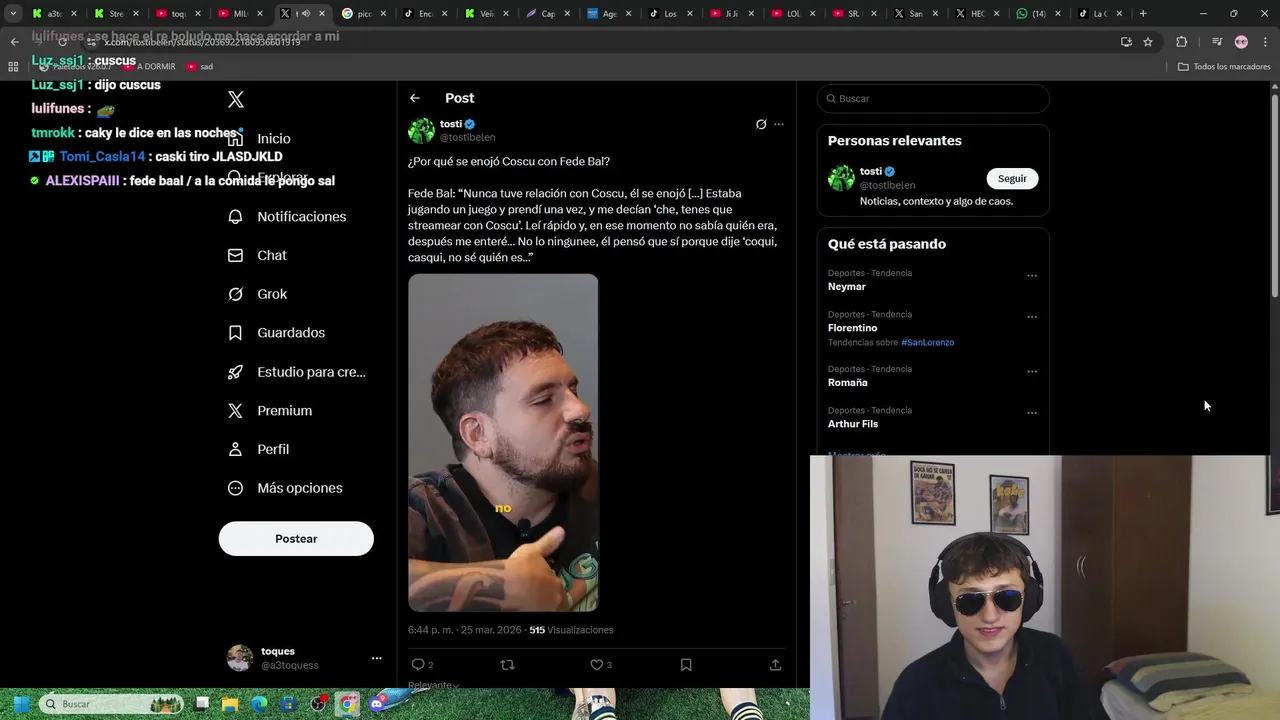The height and width of the screenshot is (720, 1280).
Task: Click the Buscar search field on X
Action: click(x=933, y=98)
